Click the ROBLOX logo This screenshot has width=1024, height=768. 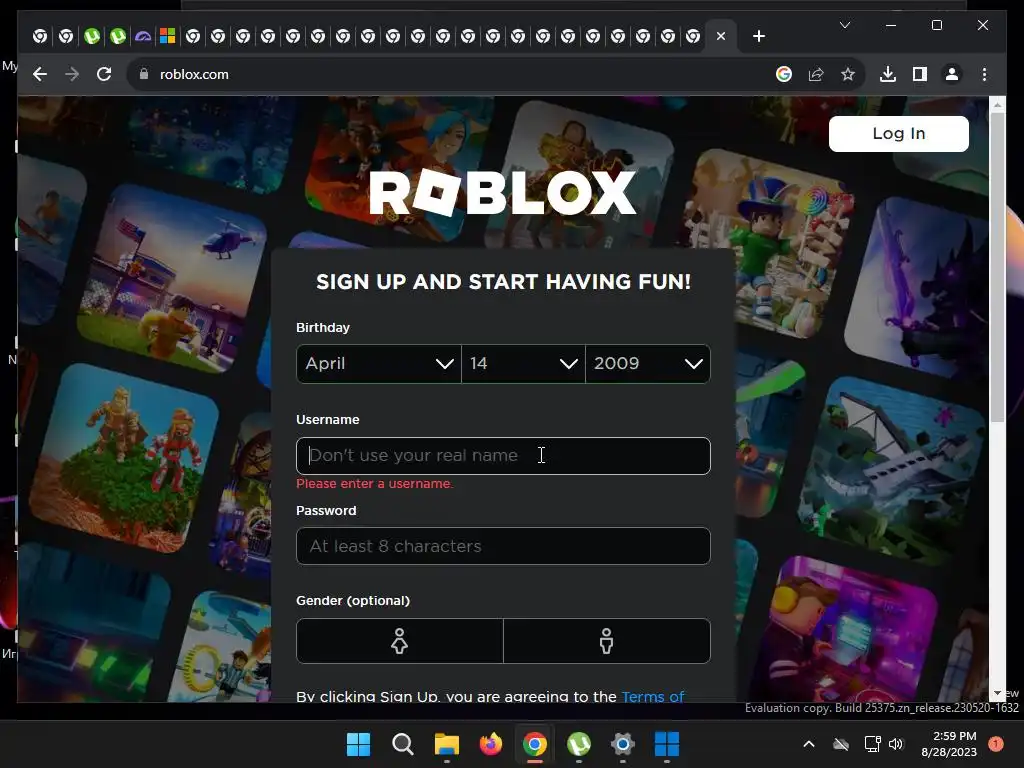tap(503, 193)
